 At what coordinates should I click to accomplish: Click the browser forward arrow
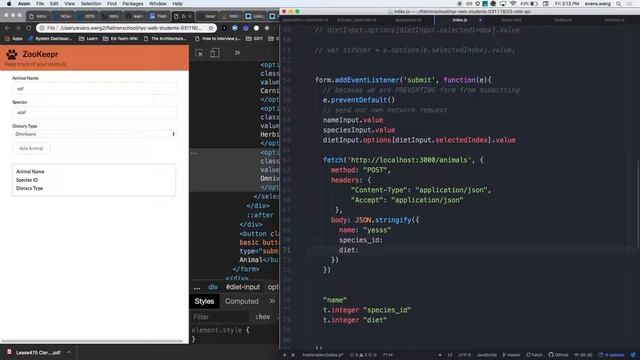(18, 28)
